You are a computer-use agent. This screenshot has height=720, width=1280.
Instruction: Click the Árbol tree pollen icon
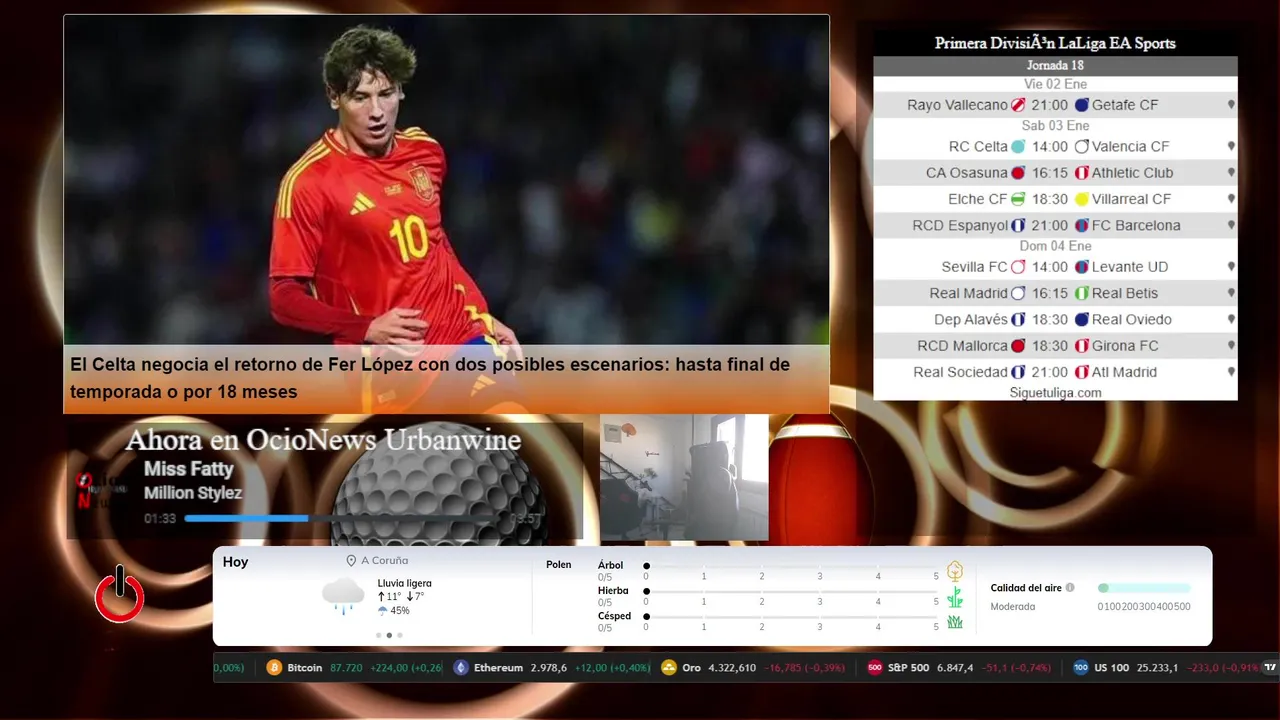point(955,571)
